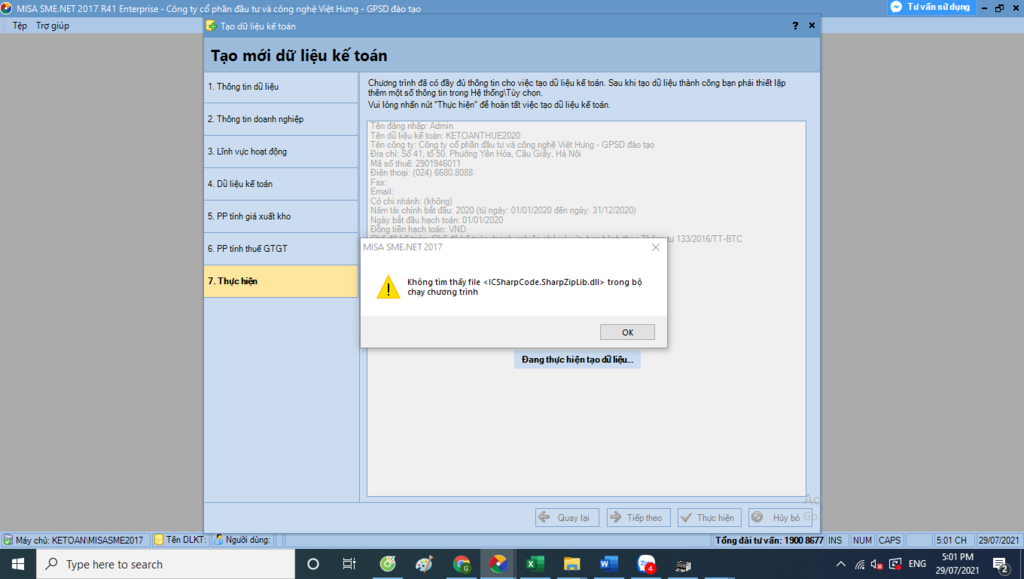1024x579 pixels.
Task: Show hidden system tray icons
Action: click(x=840, y=564)
